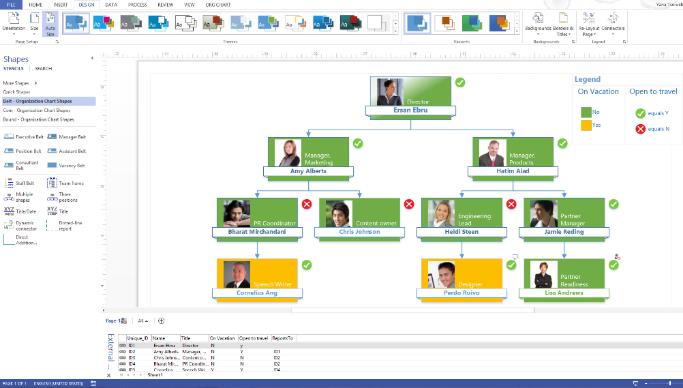683x388 pixels.
Task: Select the Dotted-line report shape
Action: click(64, 226)
